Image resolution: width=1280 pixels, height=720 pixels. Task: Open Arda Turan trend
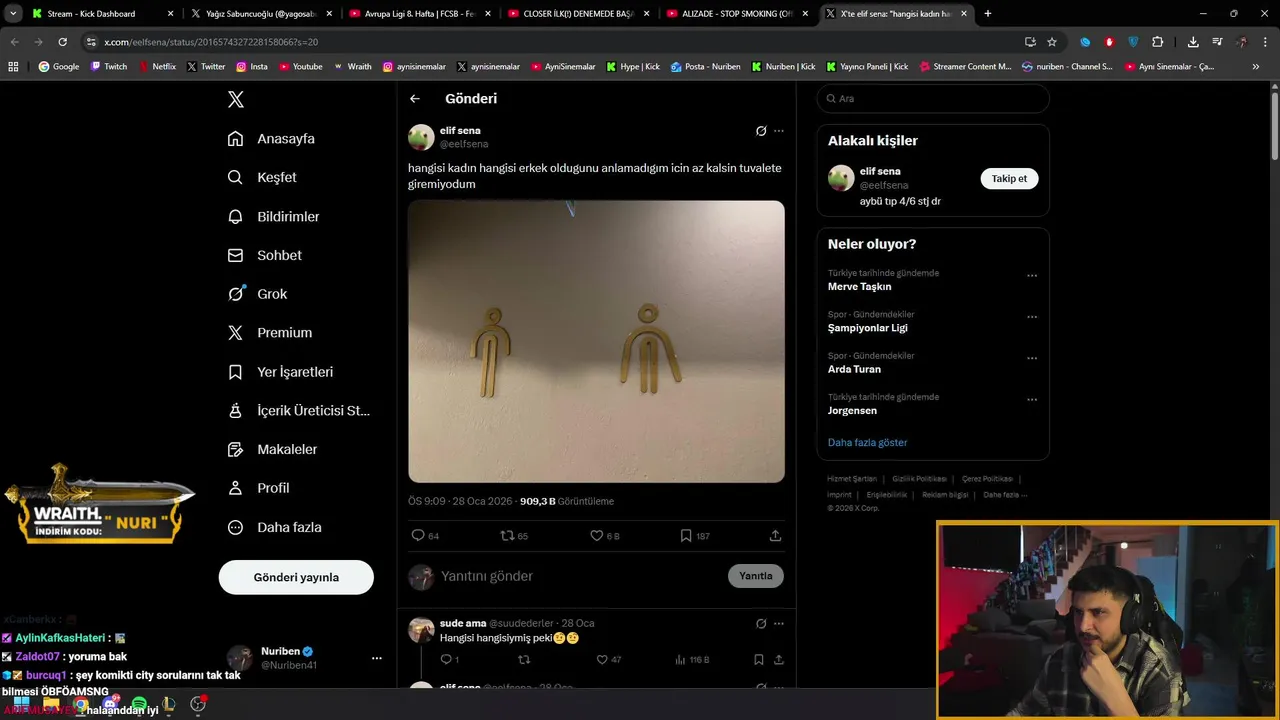854,369
